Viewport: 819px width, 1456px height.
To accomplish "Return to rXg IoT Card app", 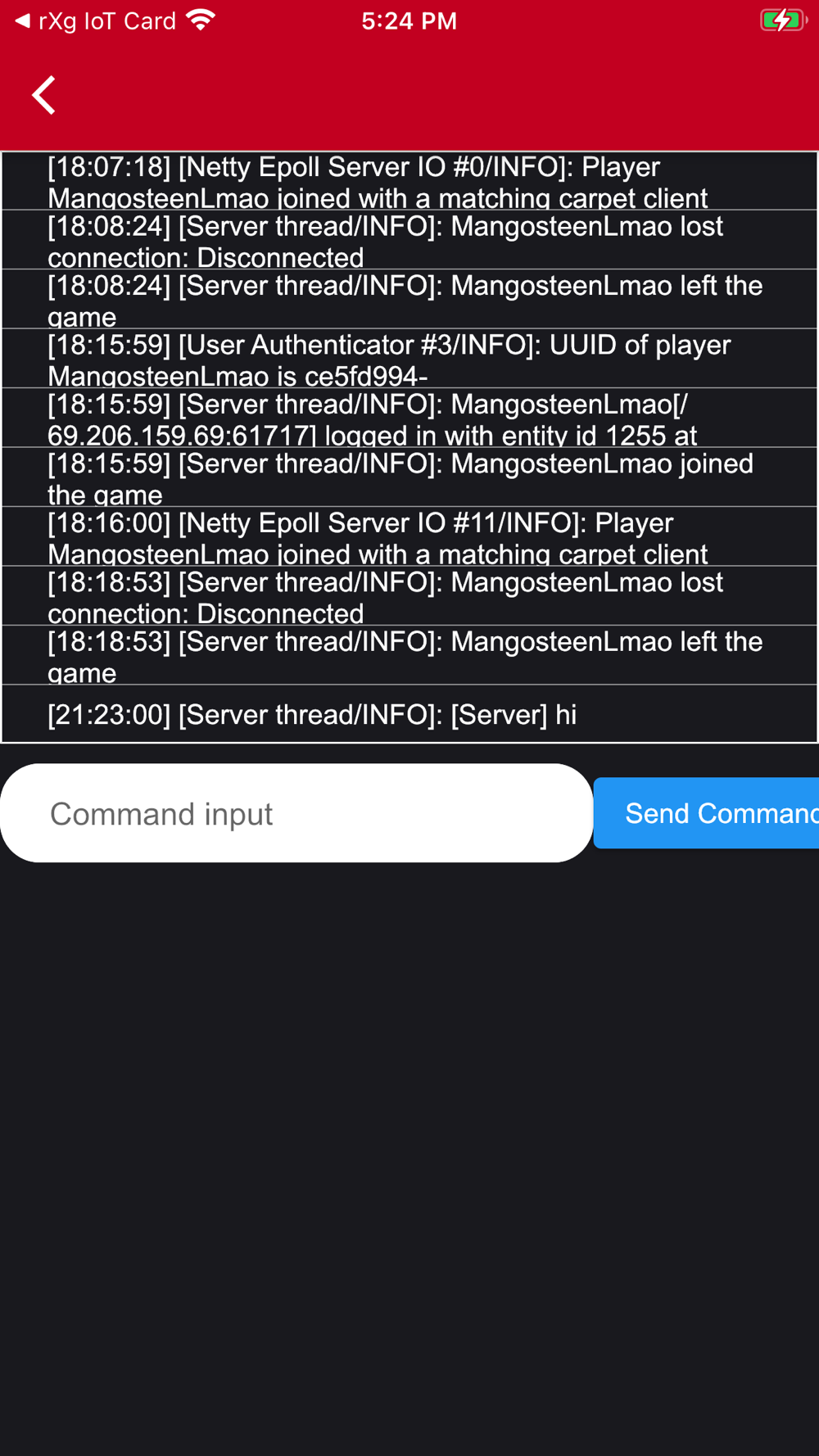I will 95,20.
